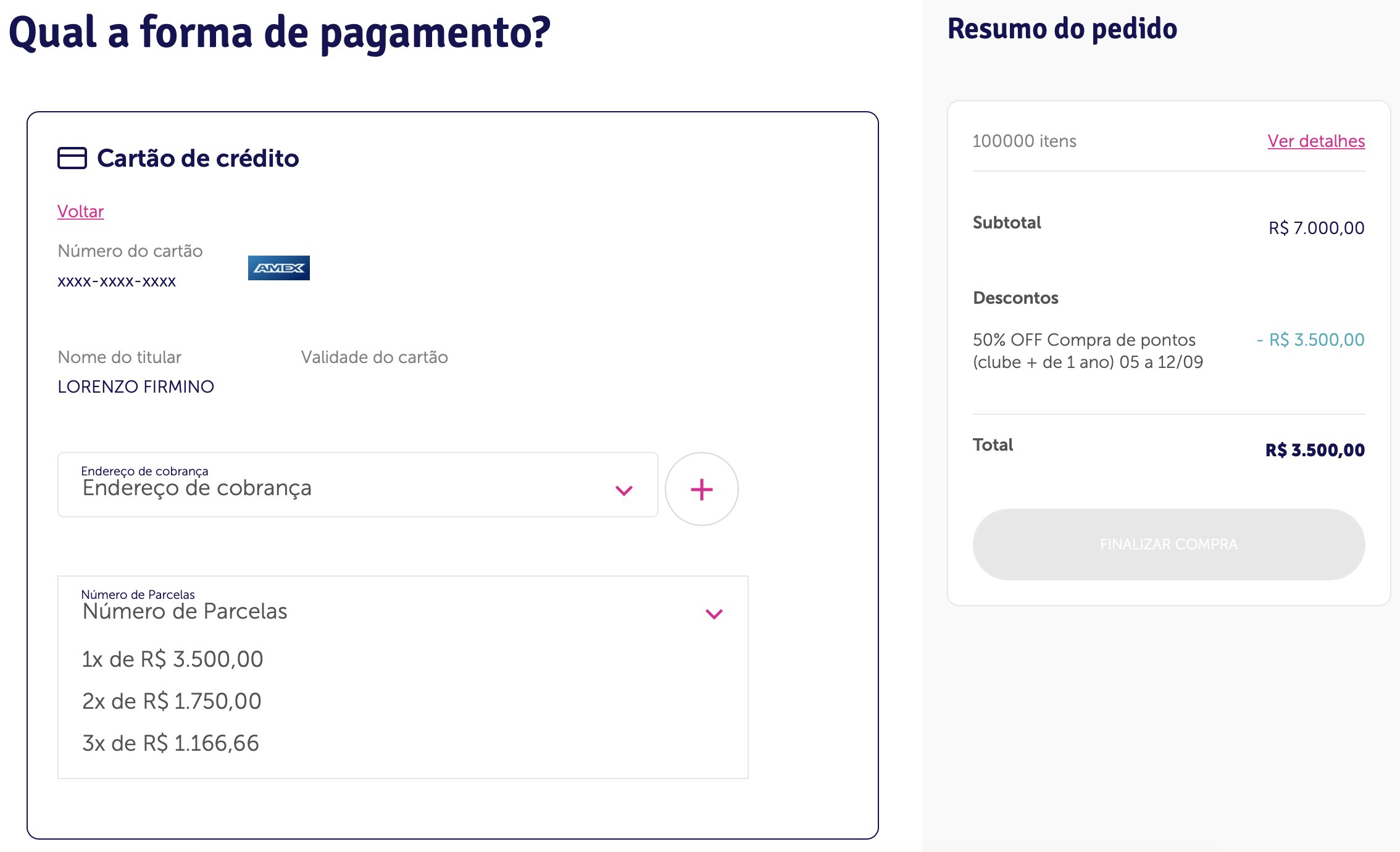Image resolution: width=1400 pixels, height=852 pixels.
Task: Click the masked card number xxxx-xxxx-xxxx
Action: [117, 282]
